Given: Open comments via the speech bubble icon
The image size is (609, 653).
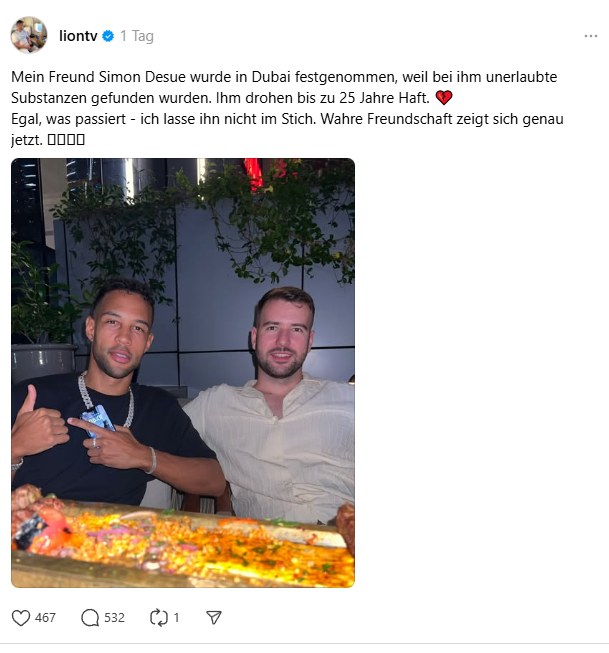Looking at the screenshot, I should pyautogui.click(x=90, y=618).
